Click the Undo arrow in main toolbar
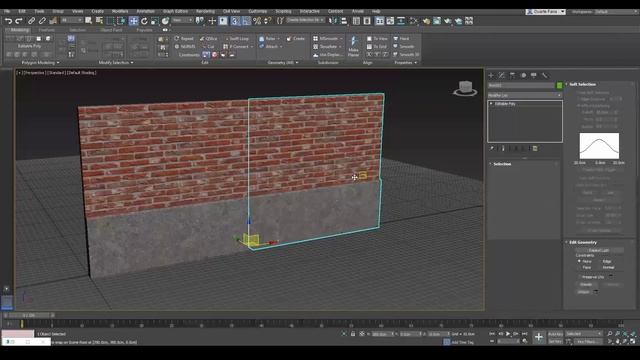The width and height of the screenshot is (640, 360). pyautogui.click(x=8, y=21)
